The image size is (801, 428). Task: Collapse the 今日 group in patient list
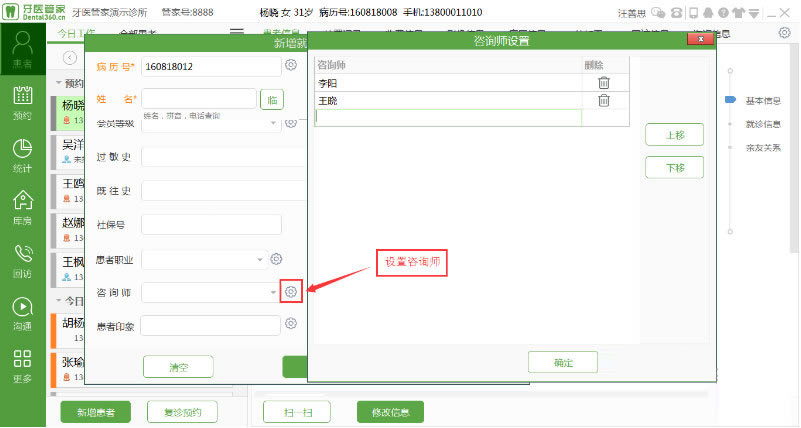coord(59,300)
